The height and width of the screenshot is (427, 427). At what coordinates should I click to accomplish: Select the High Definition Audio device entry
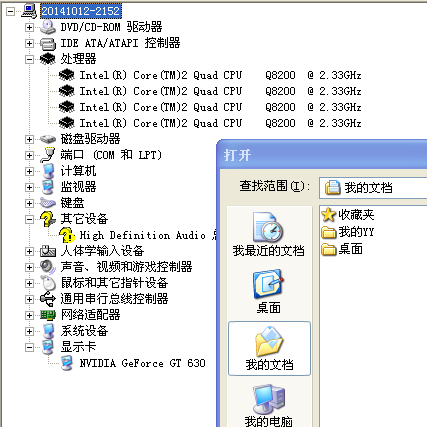point(148,235)
